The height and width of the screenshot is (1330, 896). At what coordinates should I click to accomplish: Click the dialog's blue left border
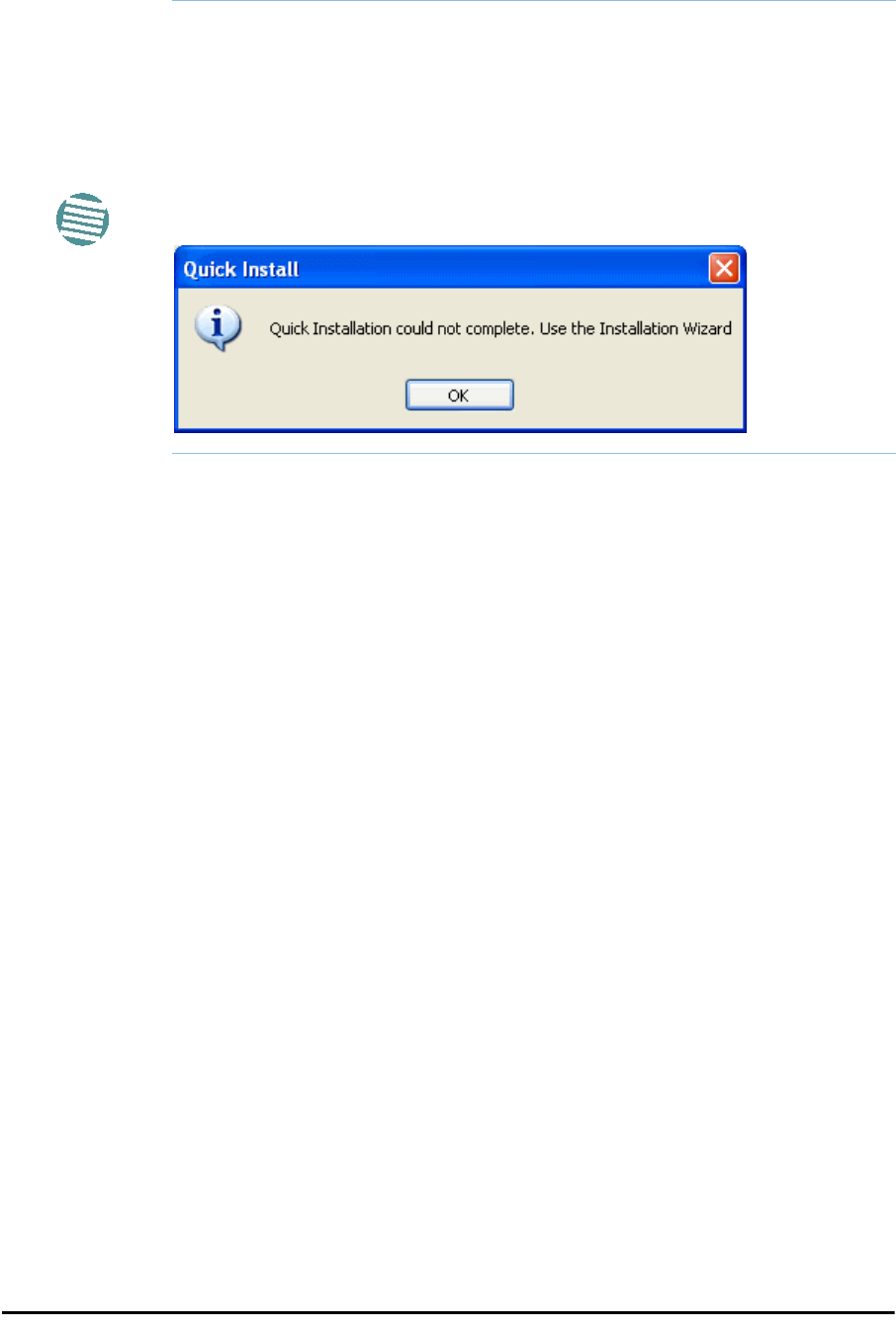click(x=176, y=358)
